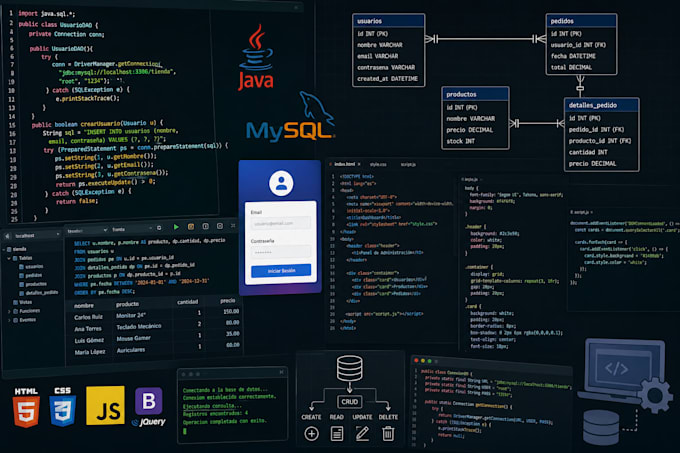Viewport: 680px width, 453px height.
Task: Click the Iniciar Sesión button
Action: tap(281, 270)
